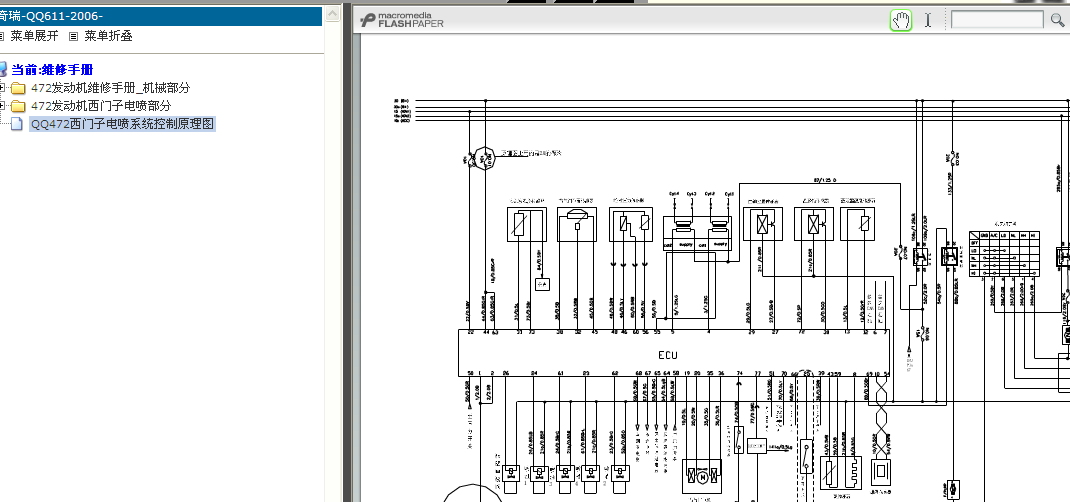Image resolution: width=1070 pixels, height=502 pixels.
Task: Click the 菜单折叠 collapse-menu link
Action: tap(109, 36)
